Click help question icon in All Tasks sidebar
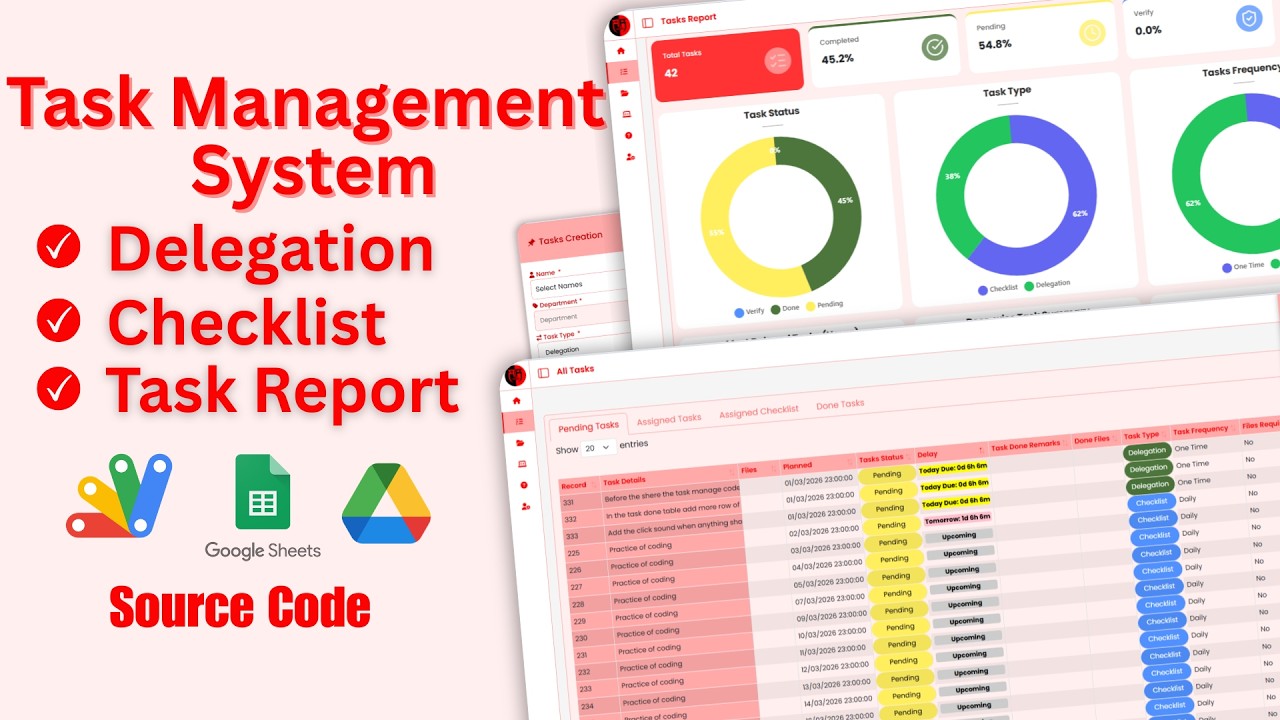The image size is (1280, 720). tap(524, 485)
